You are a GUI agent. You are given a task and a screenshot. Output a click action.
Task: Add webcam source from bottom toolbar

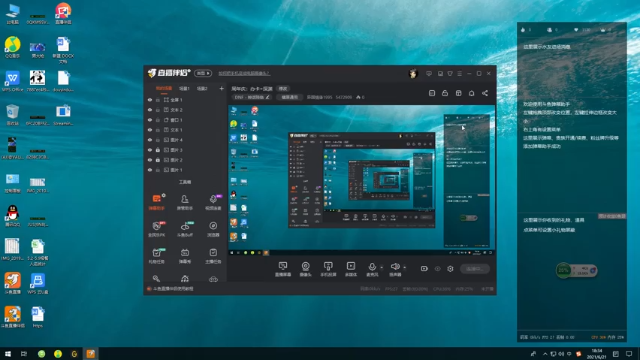[x=305, y=269]
